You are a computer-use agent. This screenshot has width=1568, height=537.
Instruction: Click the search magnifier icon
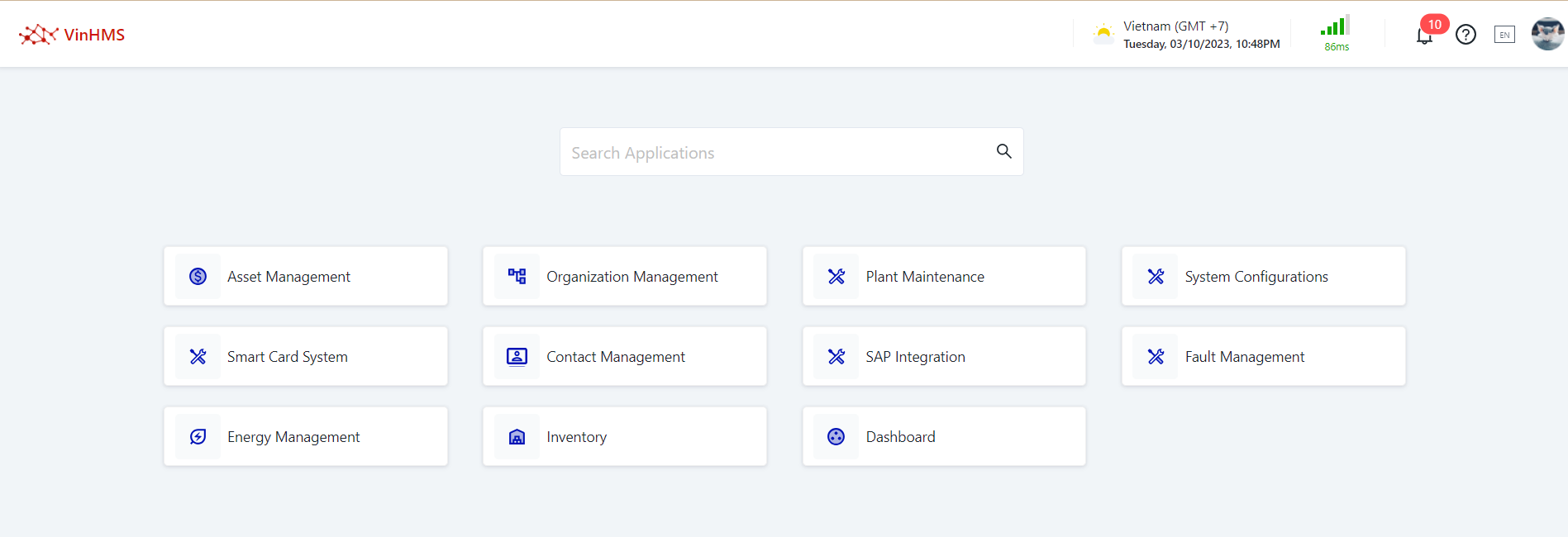pos(1003,151)
